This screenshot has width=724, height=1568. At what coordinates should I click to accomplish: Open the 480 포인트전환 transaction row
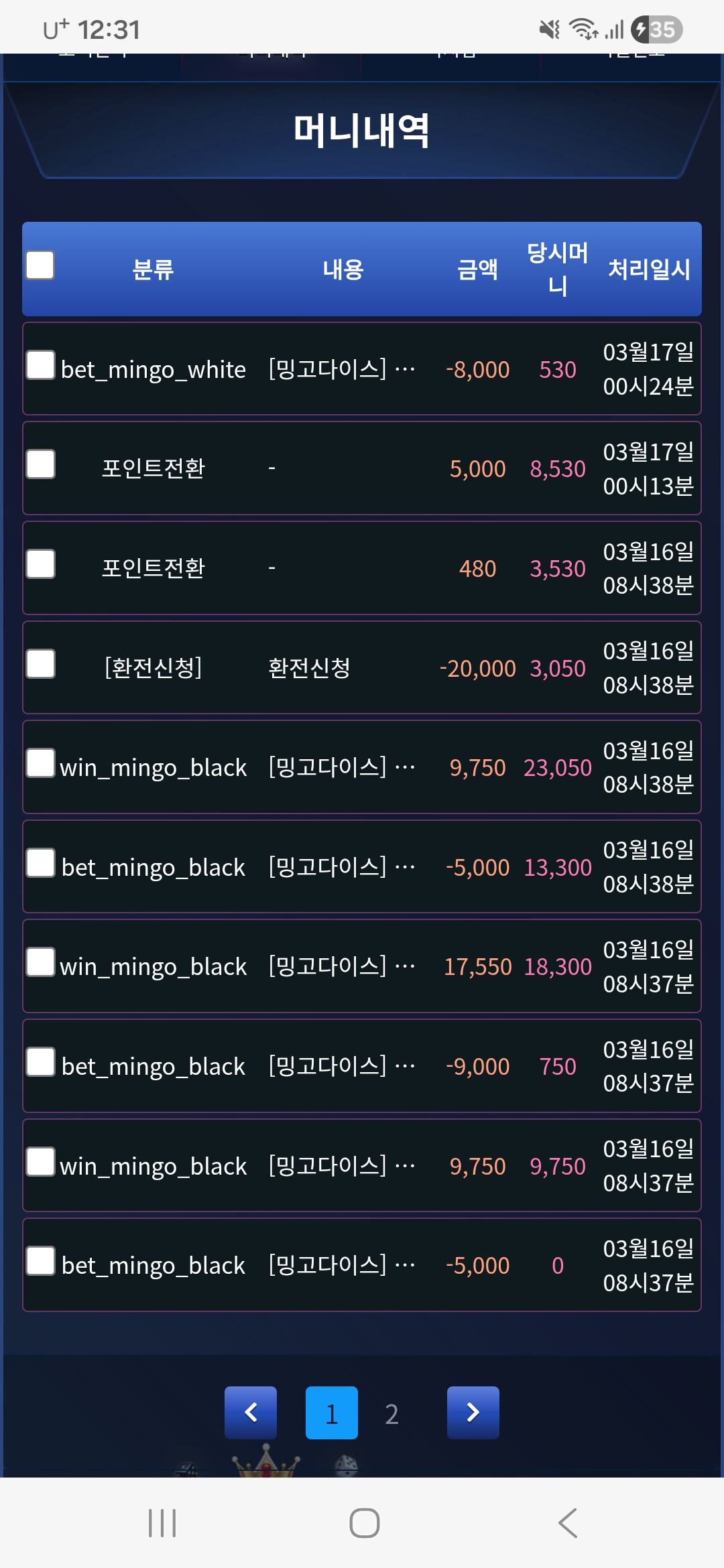click(x=362, y=568)
